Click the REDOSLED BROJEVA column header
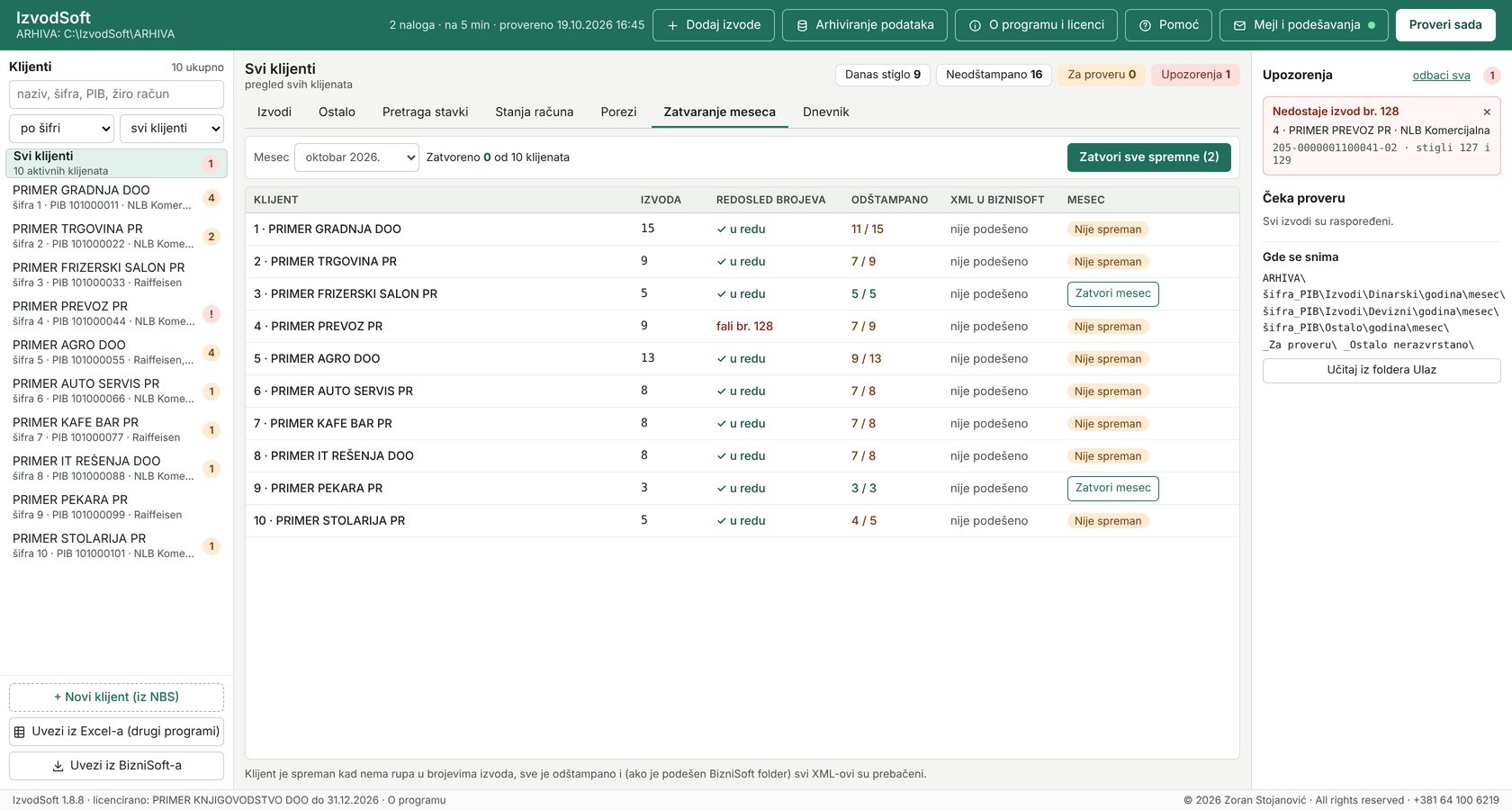 point(770,200)
